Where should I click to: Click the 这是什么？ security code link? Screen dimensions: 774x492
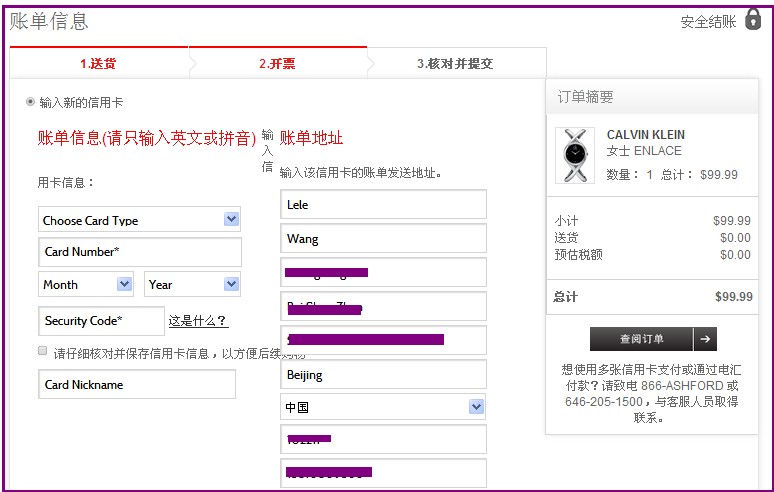tap(198, 321)
